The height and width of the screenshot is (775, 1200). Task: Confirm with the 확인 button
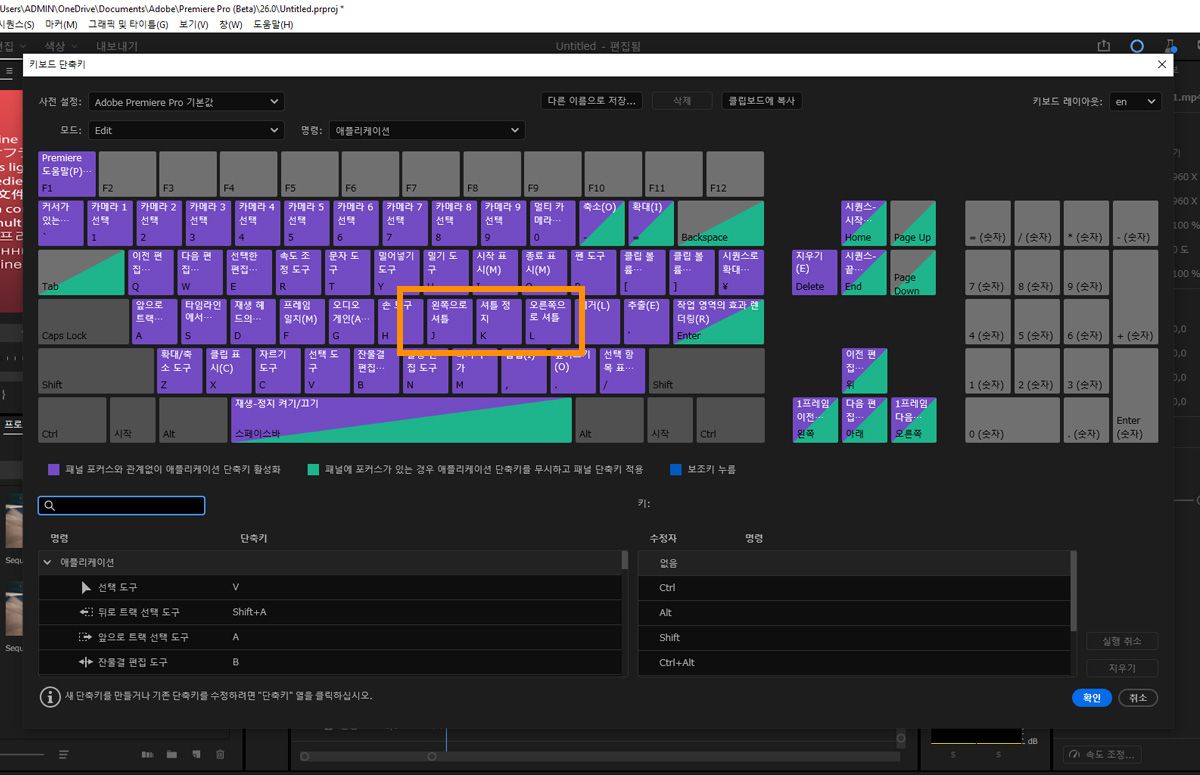click(1091, 698)
